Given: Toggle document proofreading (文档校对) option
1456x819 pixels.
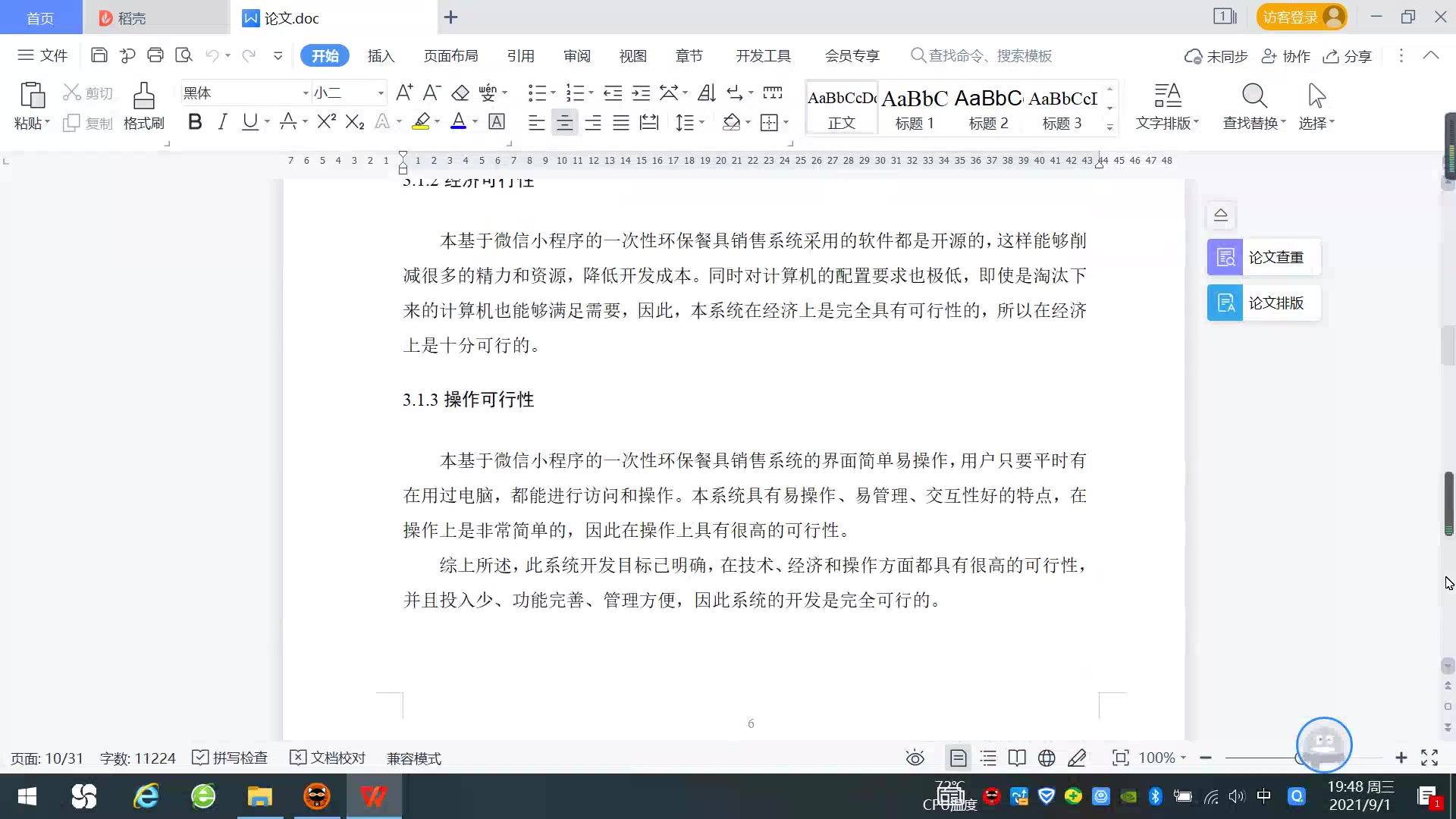Looking at the screenshot, I should tap(328, 758).
